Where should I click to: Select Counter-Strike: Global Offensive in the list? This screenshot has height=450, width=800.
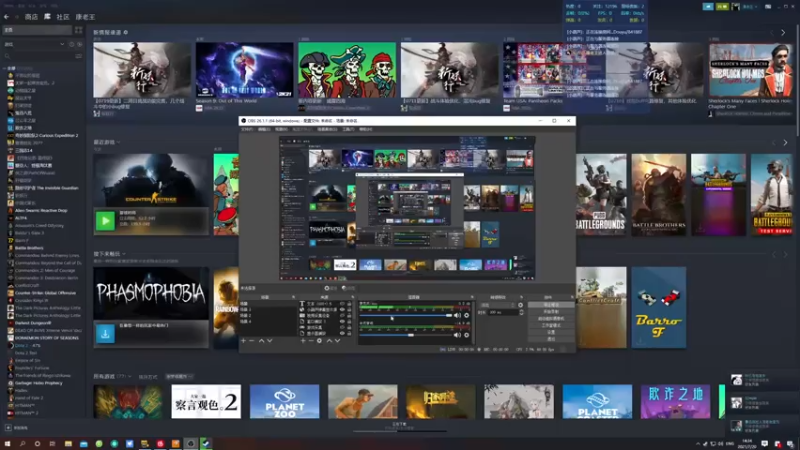pos(45,293)
